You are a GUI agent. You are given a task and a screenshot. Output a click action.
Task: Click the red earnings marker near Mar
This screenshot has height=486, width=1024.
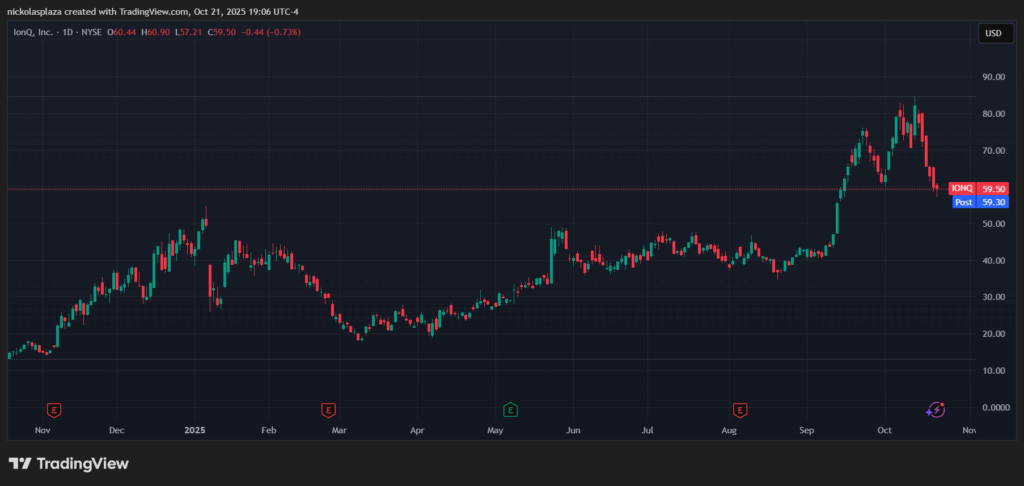pos(327,409)
